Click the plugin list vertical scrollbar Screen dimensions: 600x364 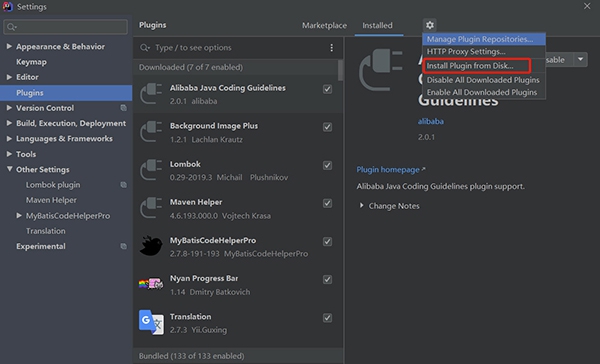point(340,70)
